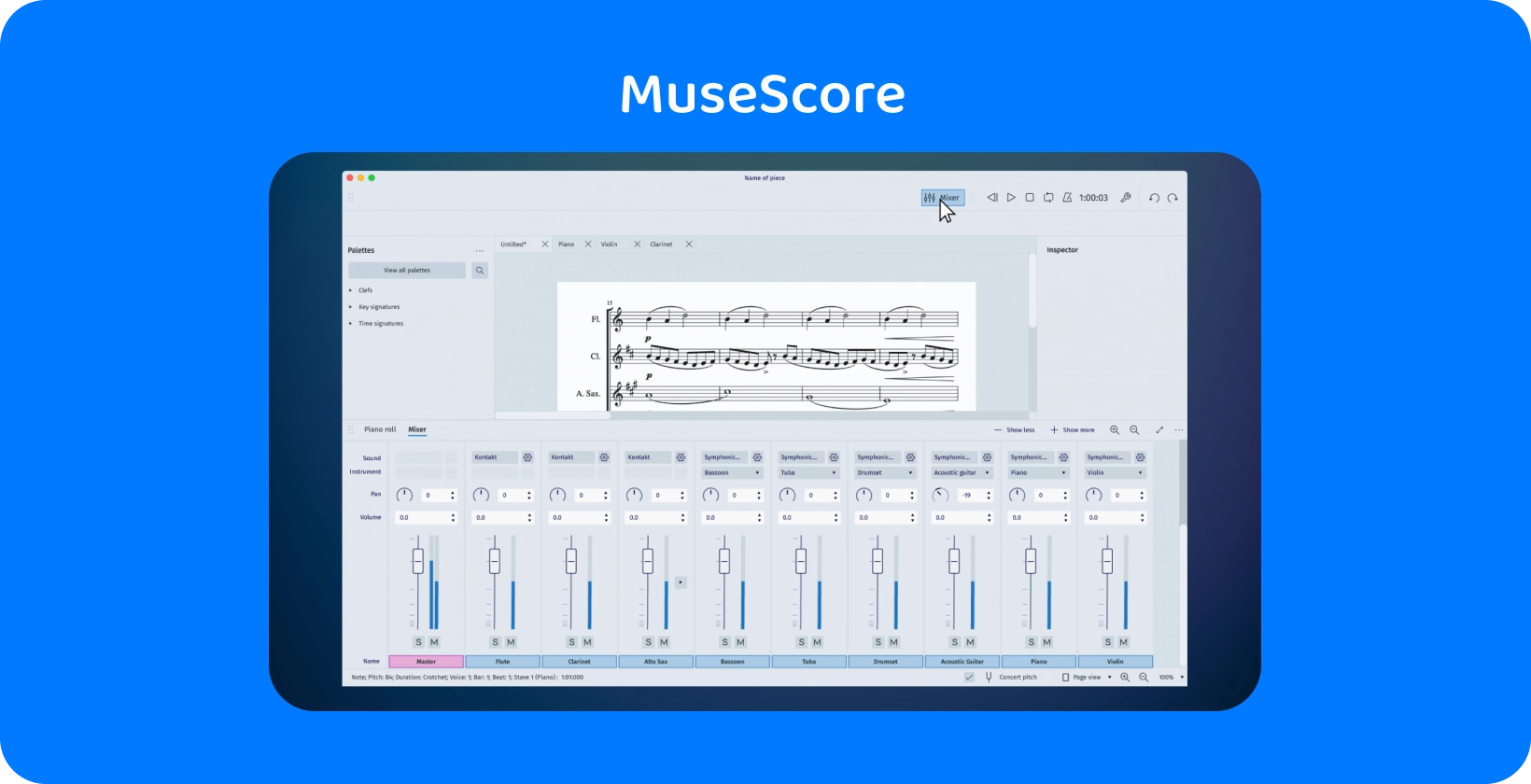Search palettes with magnifier icon

point(480,271)
